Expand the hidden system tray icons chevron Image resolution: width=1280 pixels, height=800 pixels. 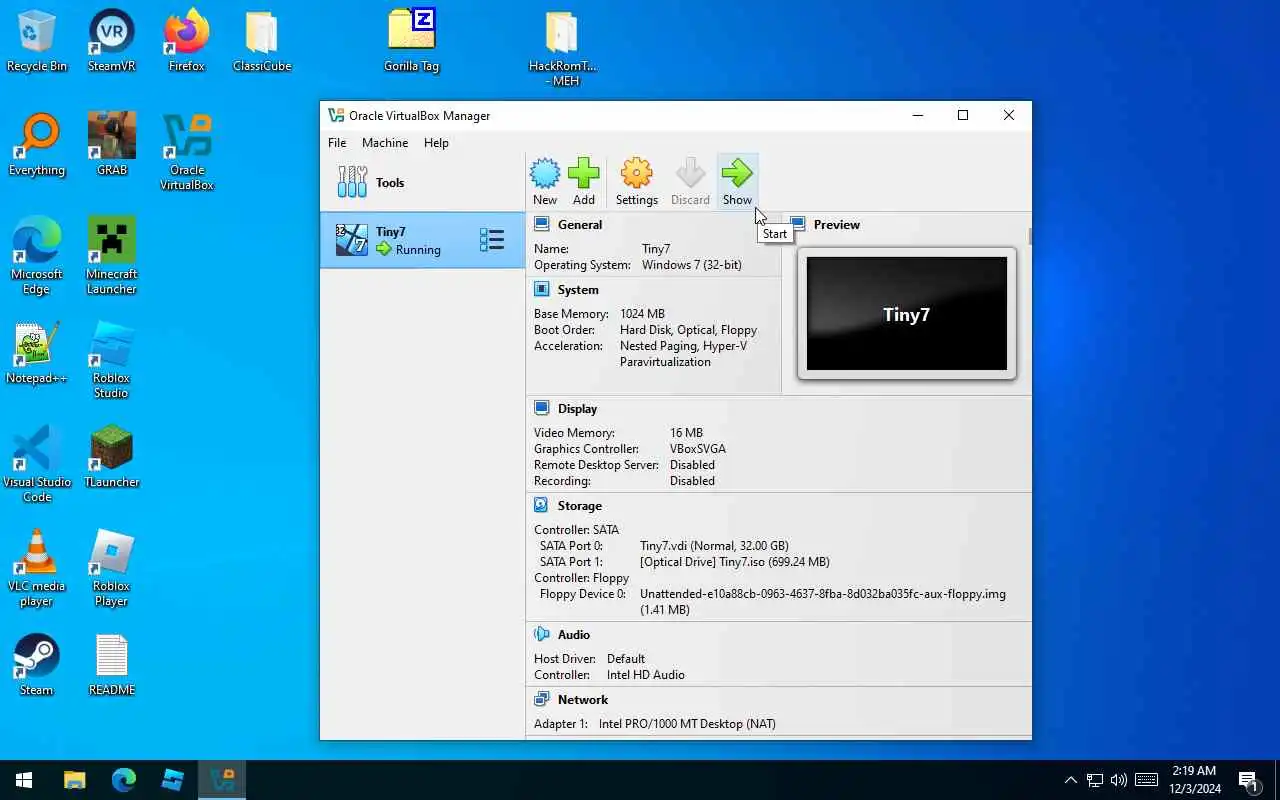pyautogui.click(x=1071, y=780)
